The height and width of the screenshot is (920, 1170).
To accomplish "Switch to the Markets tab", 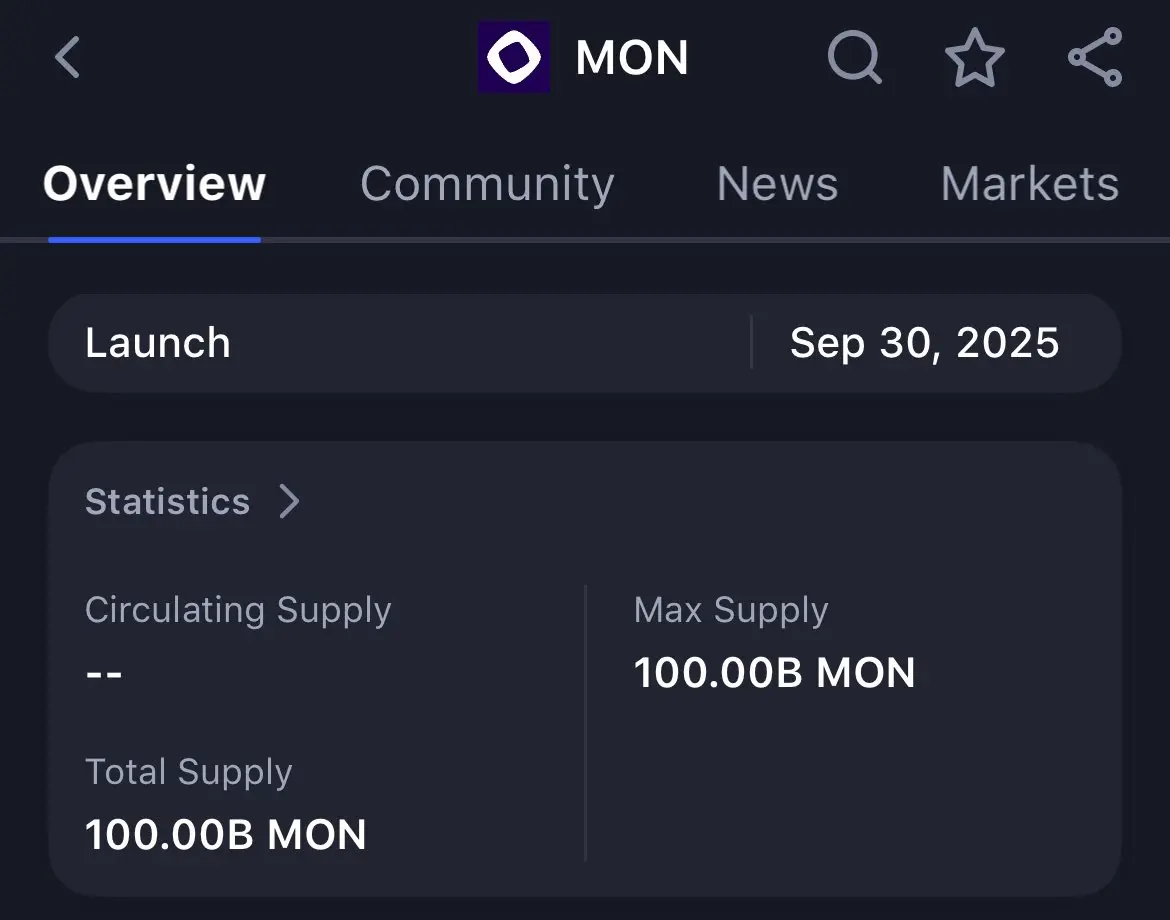I will click(1030, 184).
